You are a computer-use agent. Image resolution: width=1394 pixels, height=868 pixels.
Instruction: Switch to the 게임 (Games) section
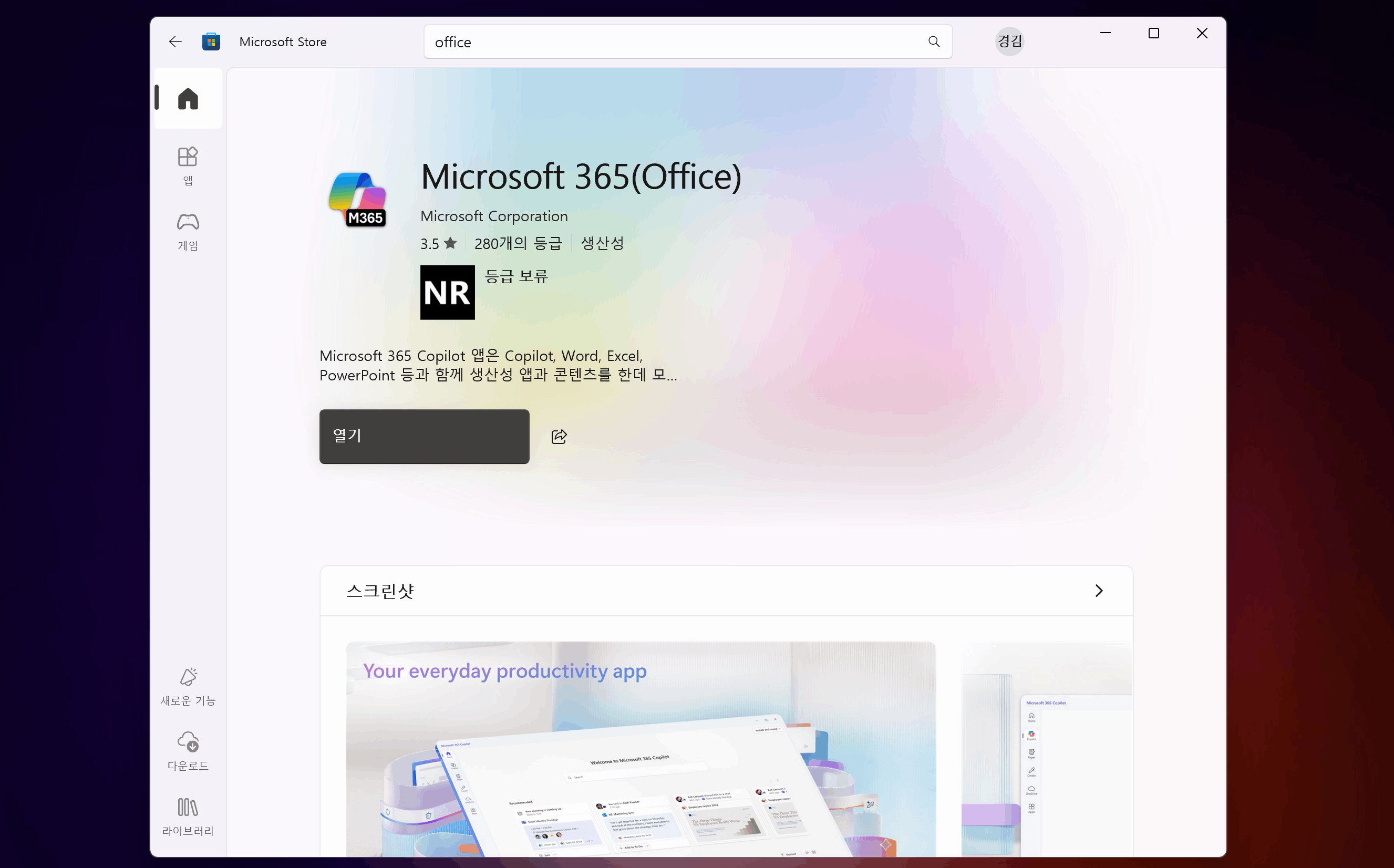188,231
